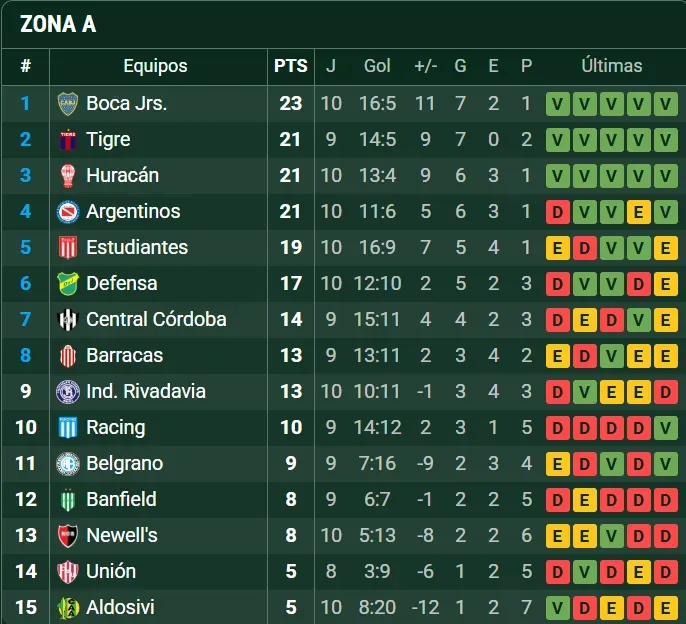The width and height of the screenshot is (686, 624).
Task: Select the Huracán team crest
Action: 68,175
